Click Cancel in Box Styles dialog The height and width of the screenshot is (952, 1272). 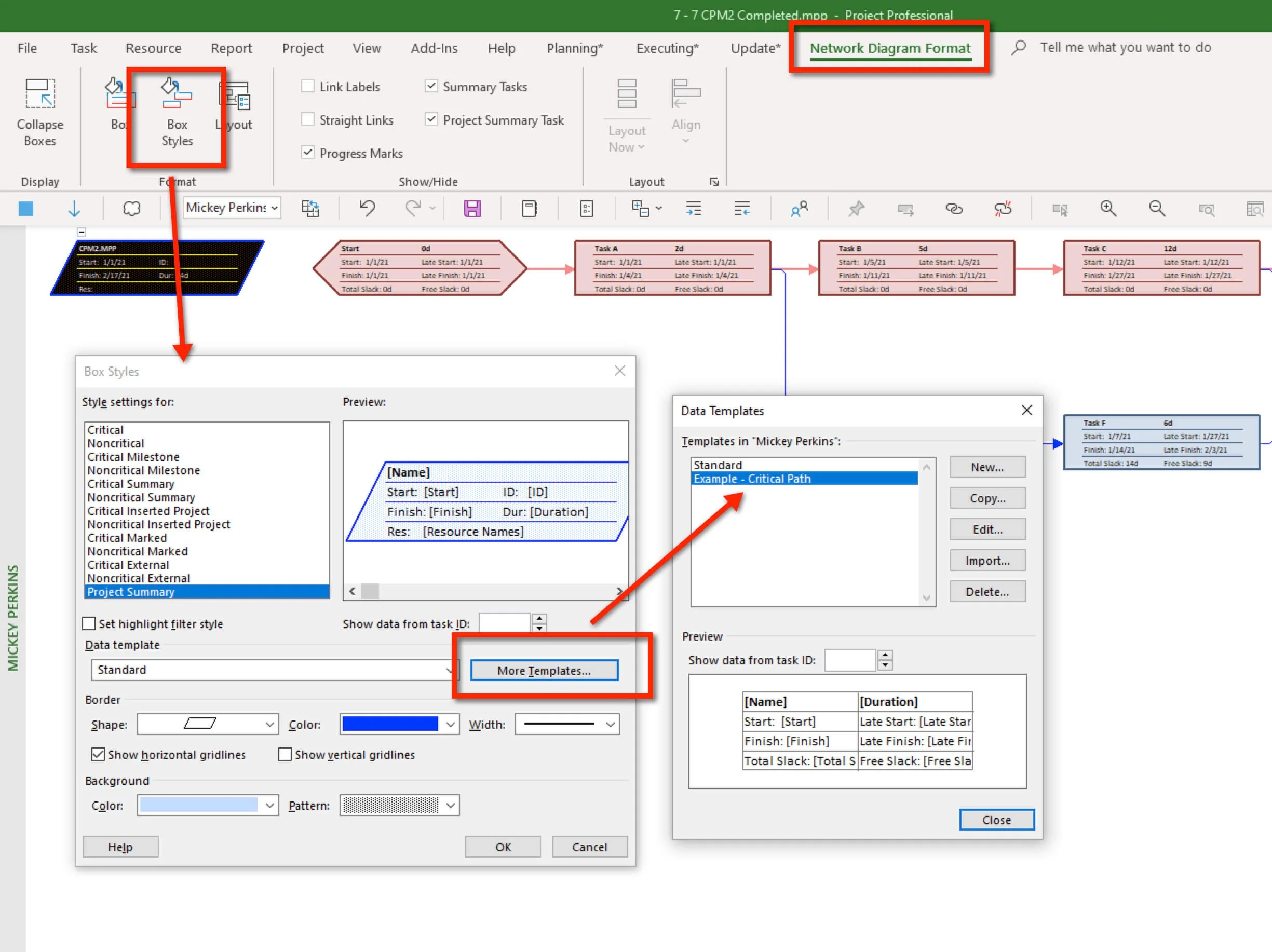589,847
